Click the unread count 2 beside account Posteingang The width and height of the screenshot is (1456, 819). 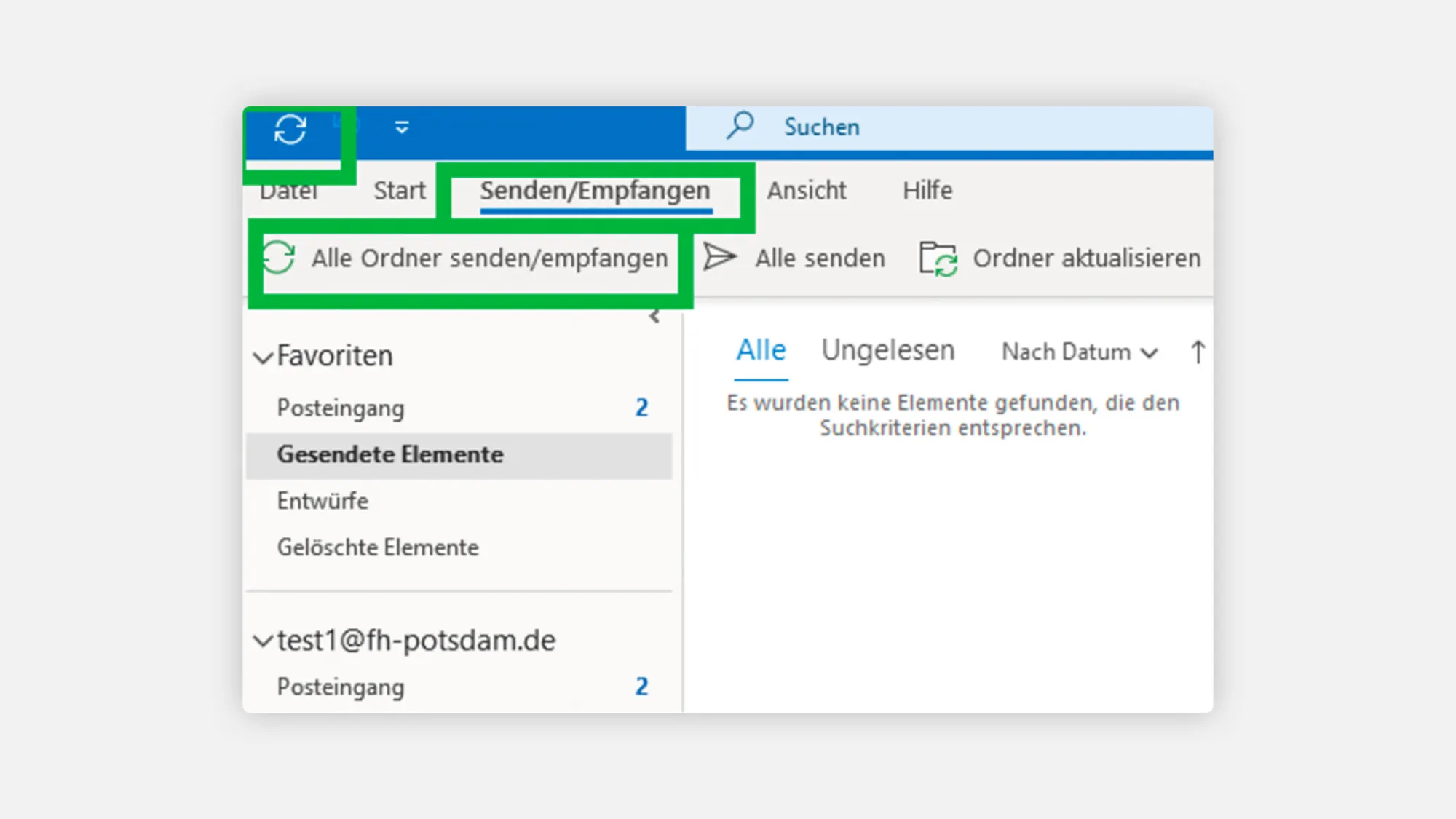click(x=641, y=687)
